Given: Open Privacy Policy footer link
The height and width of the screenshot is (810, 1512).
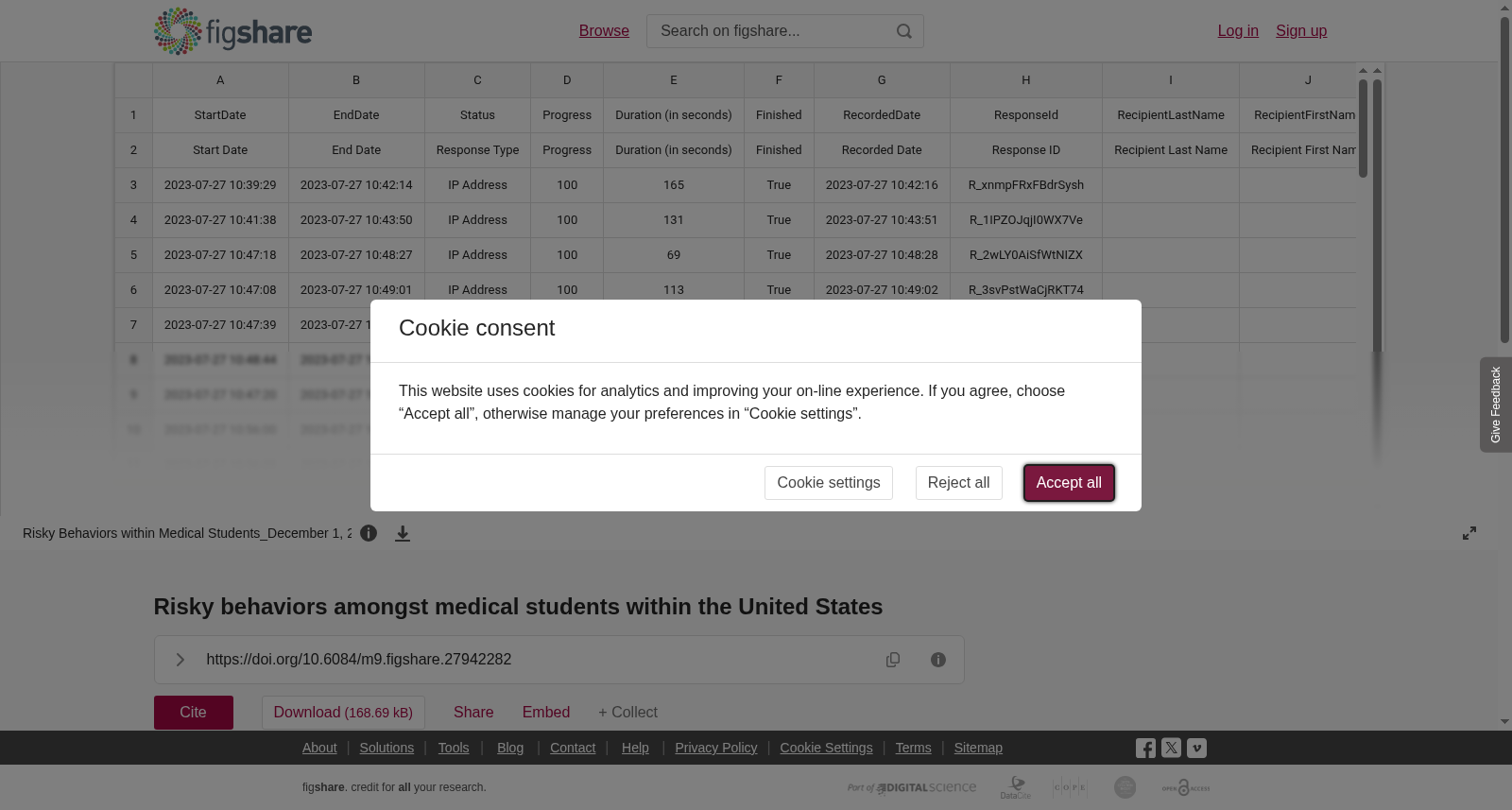Looking at the screenshot, I should pos(716,748).
